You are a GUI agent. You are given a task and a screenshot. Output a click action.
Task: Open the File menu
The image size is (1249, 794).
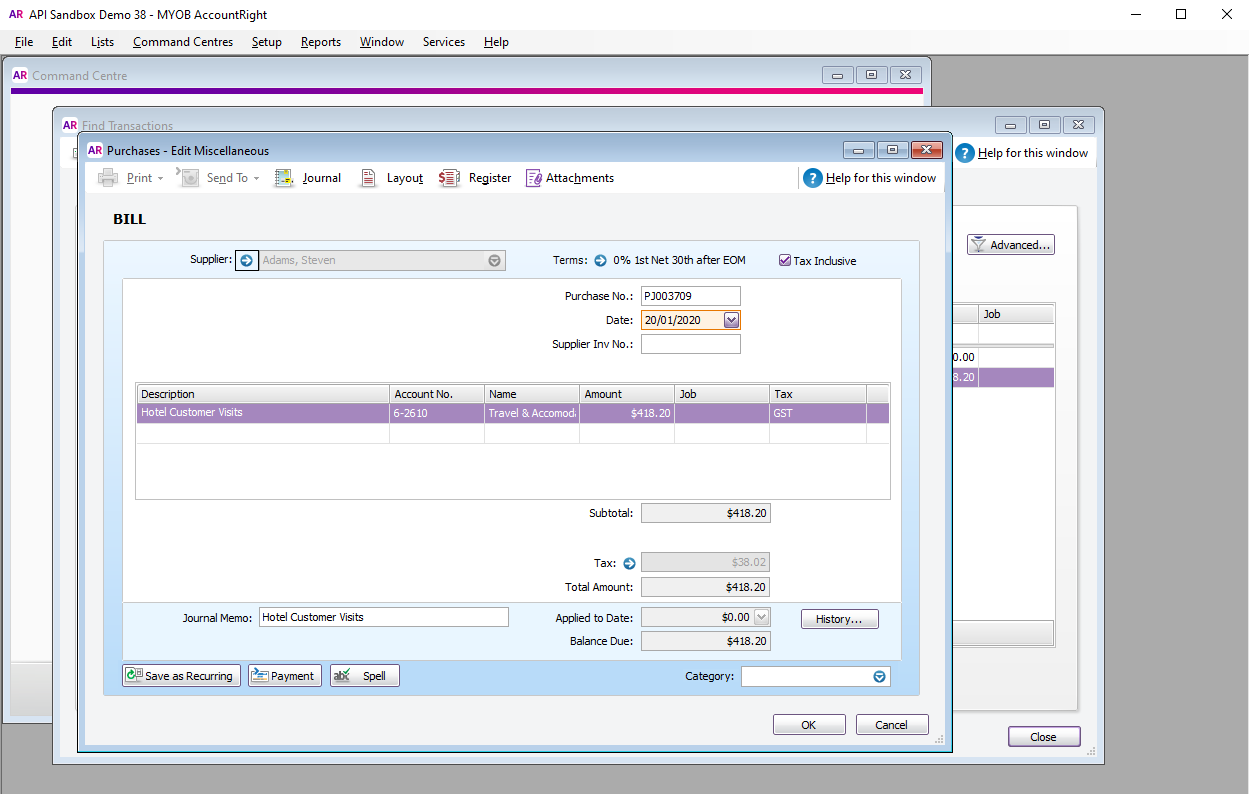pos(24,42)
